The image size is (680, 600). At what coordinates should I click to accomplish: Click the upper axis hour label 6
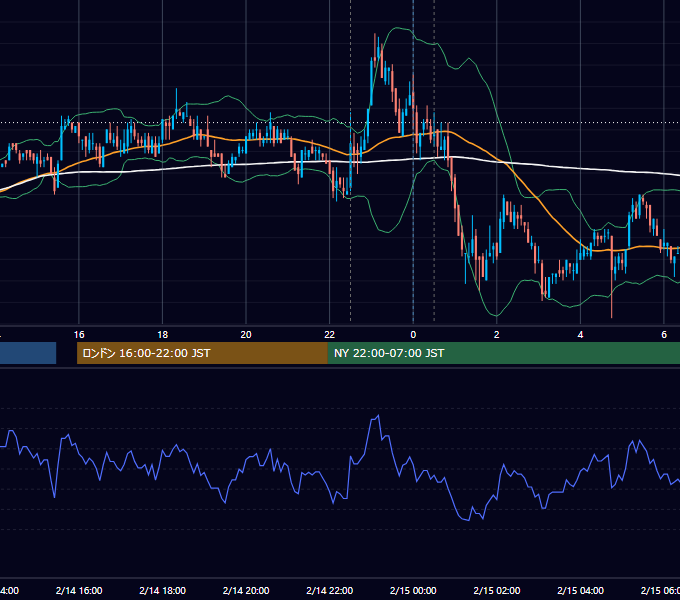[664, 335]
